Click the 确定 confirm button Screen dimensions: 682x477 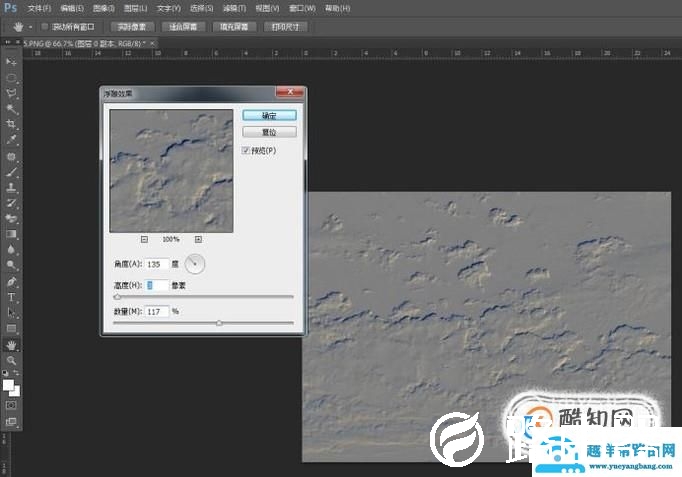(x=269, y=116)
